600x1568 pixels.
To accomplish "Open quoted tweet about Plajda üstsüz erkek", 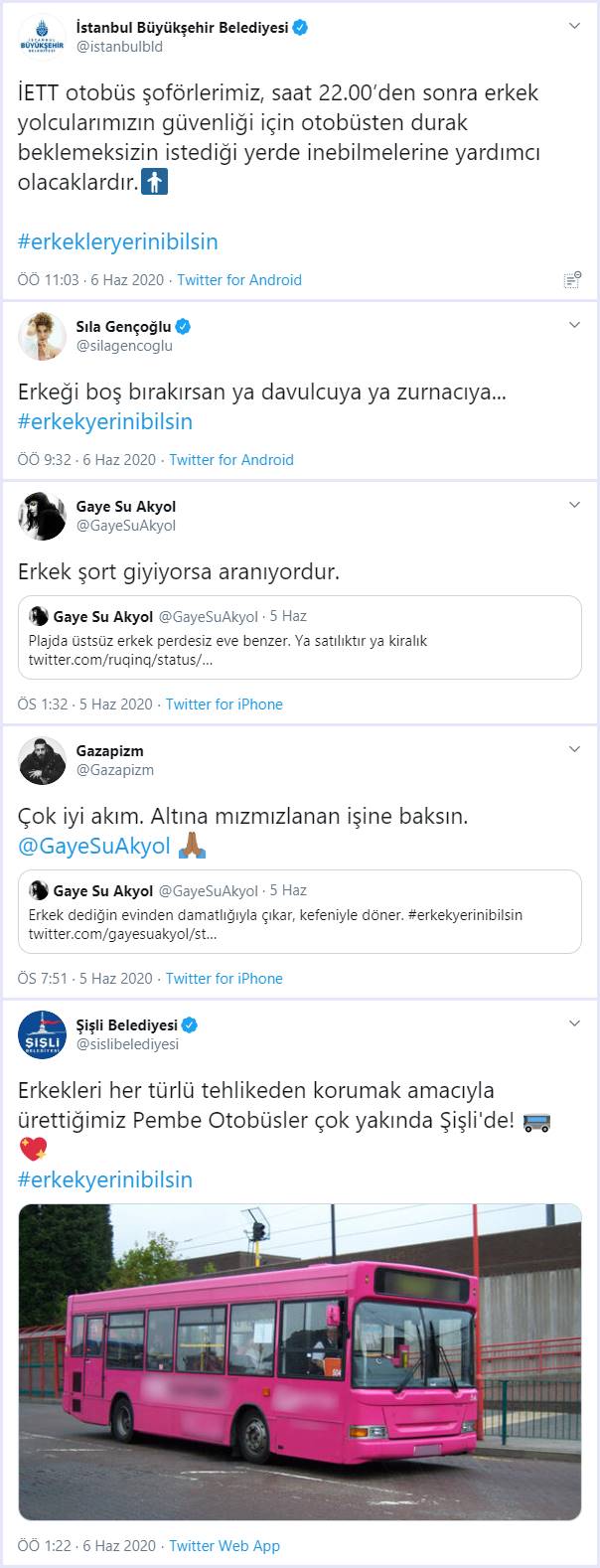I will [299, 638].
